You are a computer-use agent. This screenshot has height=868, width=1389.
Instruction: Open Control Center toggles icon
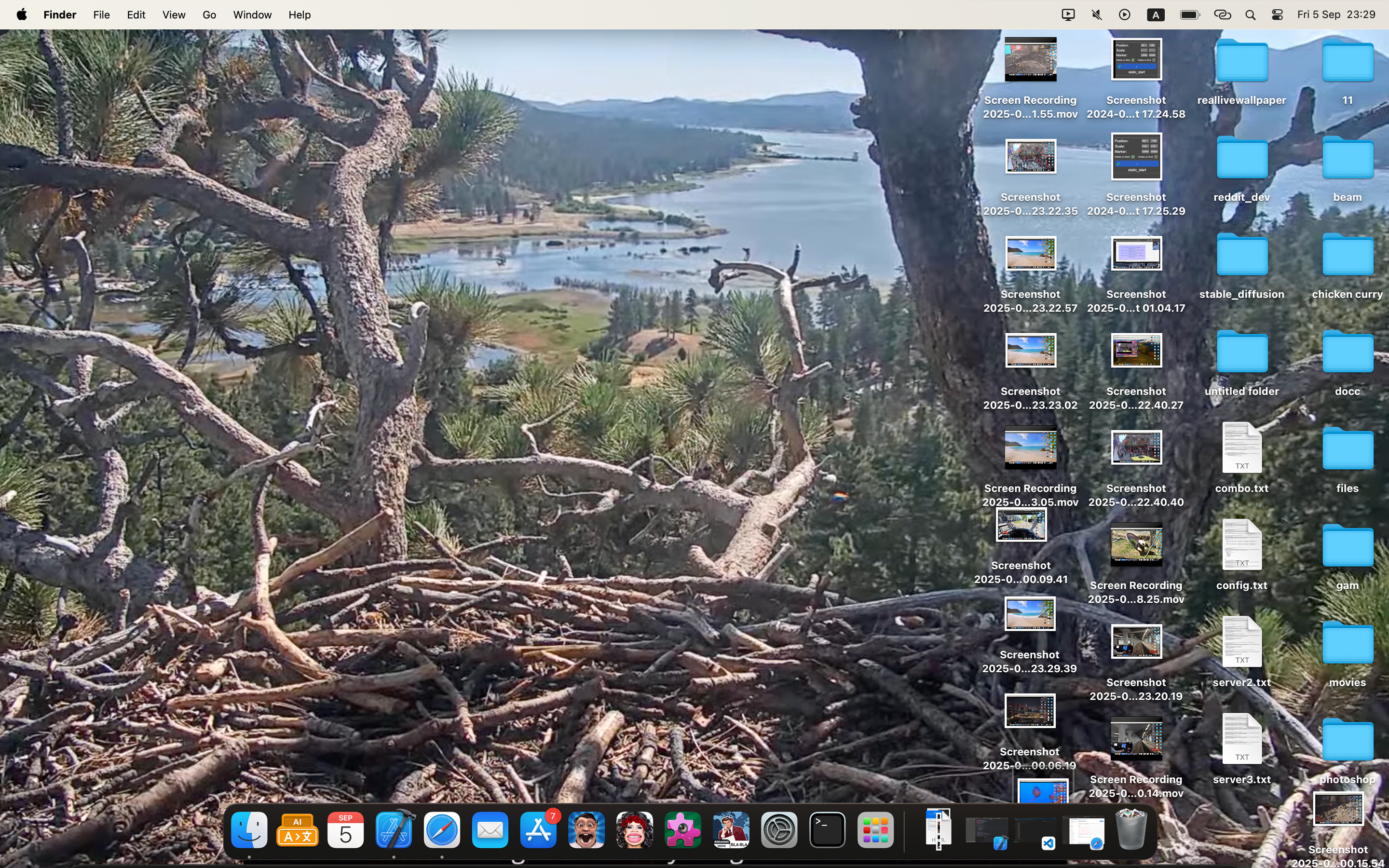1277,15
